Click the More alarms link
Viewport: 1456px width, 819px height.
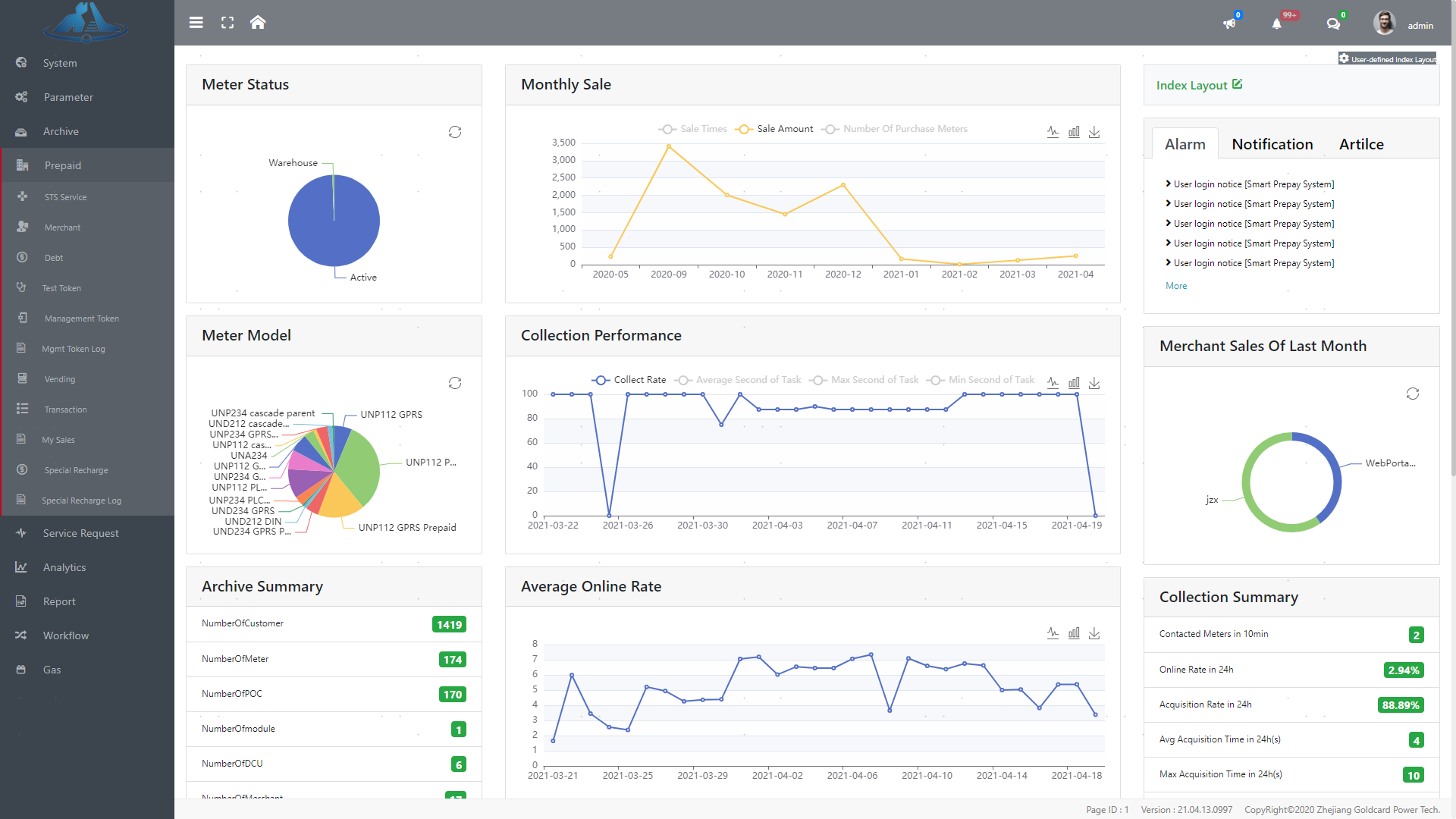click(x=1176, y=286)
